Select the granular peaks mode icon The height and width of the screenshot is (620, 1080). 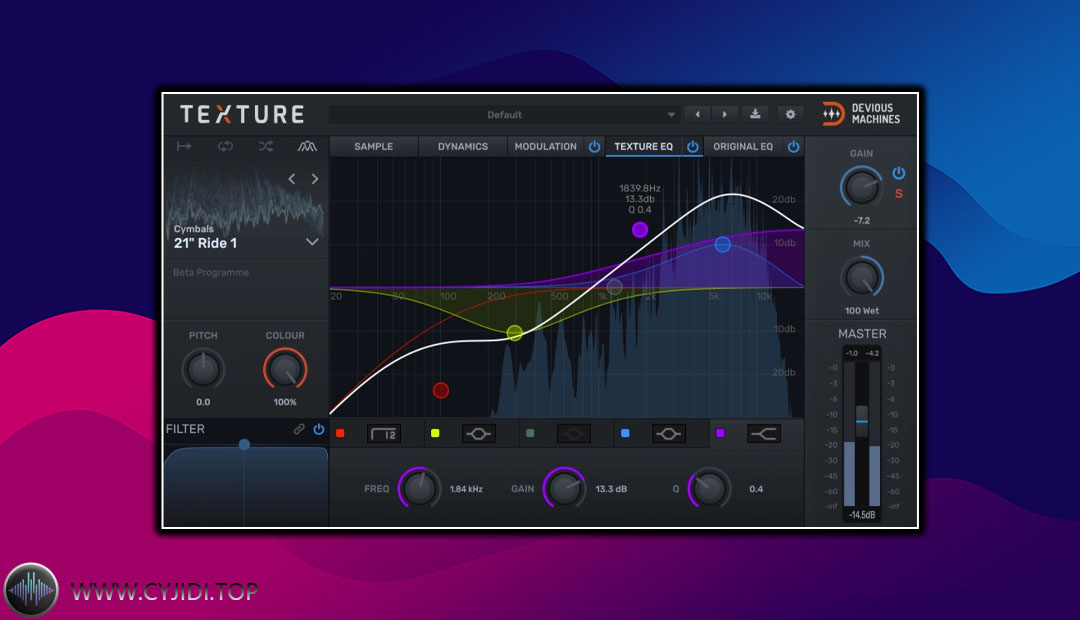pyautogui.click(x=307, y=146)
